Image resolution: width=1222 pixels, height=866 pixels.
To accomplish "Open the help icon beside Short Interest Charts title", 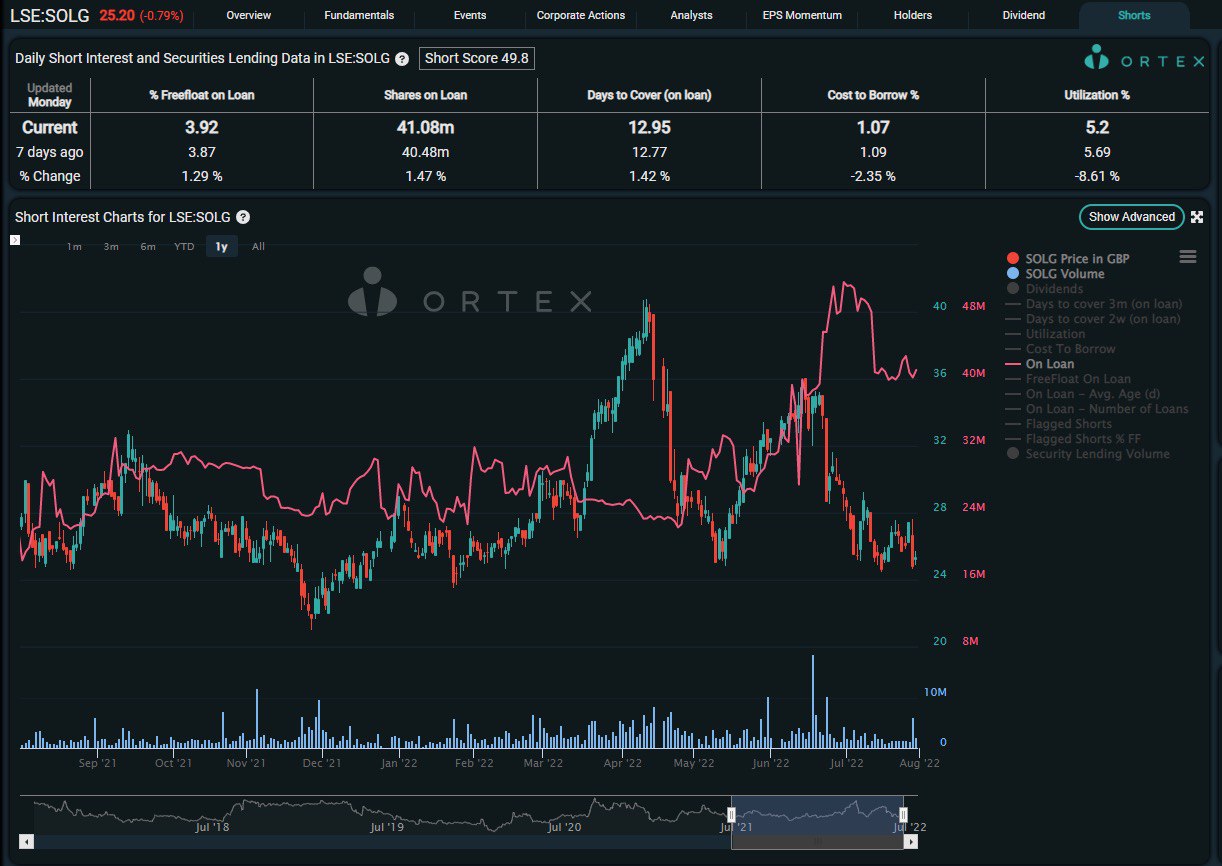I will pyautogui.click(x=243, y=217).
